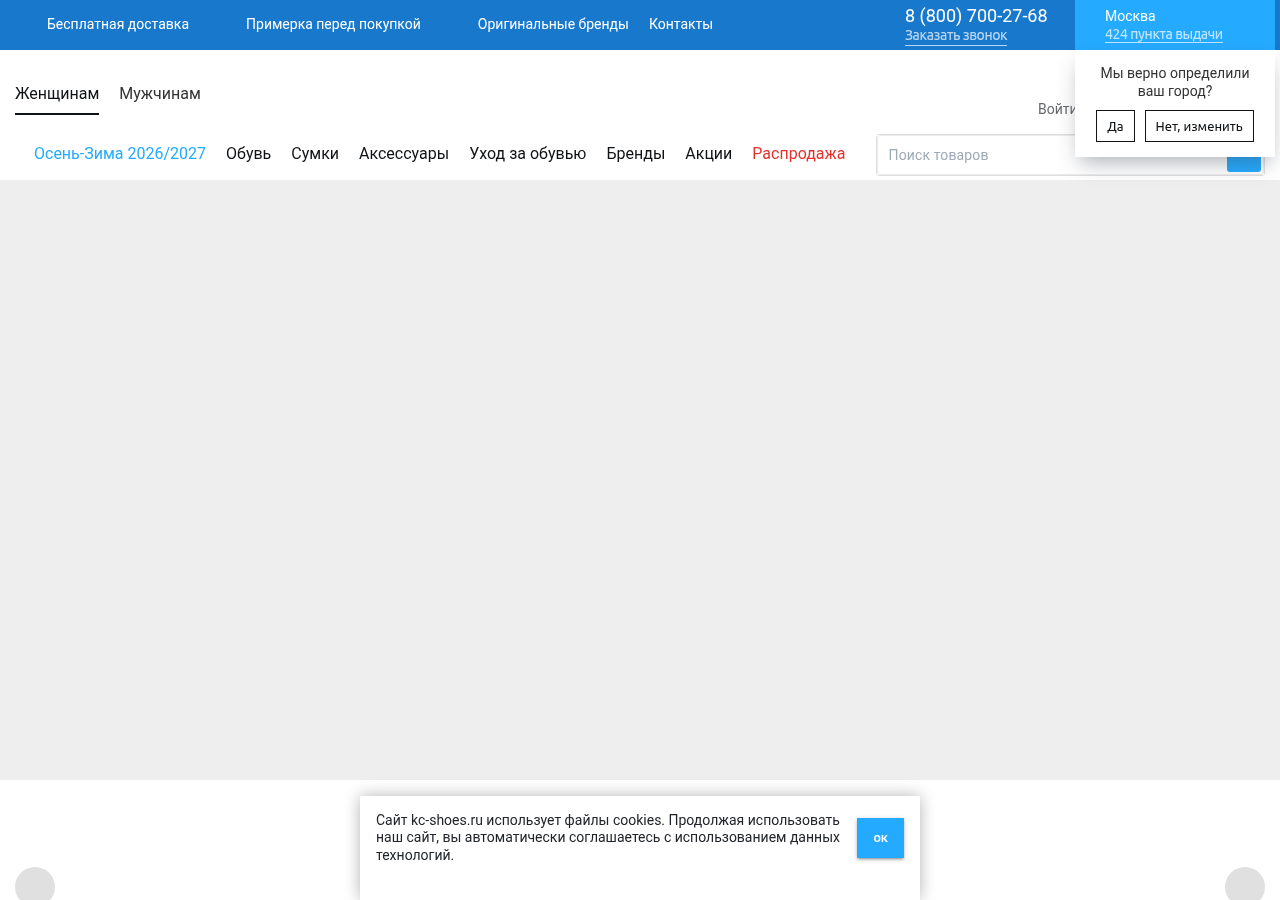Log in via the Войти link
The width and height of the screenshot is (1280, 900).
click(x=1056, y=109)
